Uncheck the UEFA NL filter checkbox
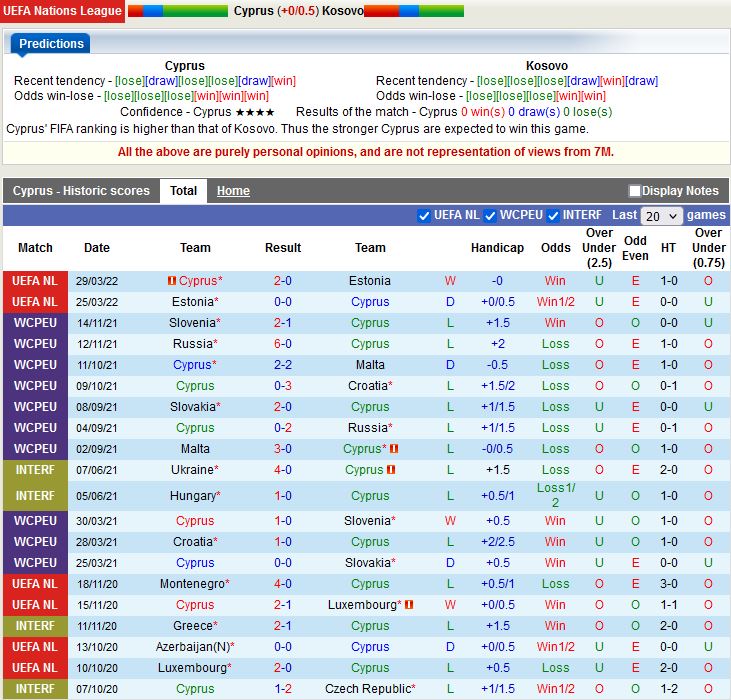 424,215
